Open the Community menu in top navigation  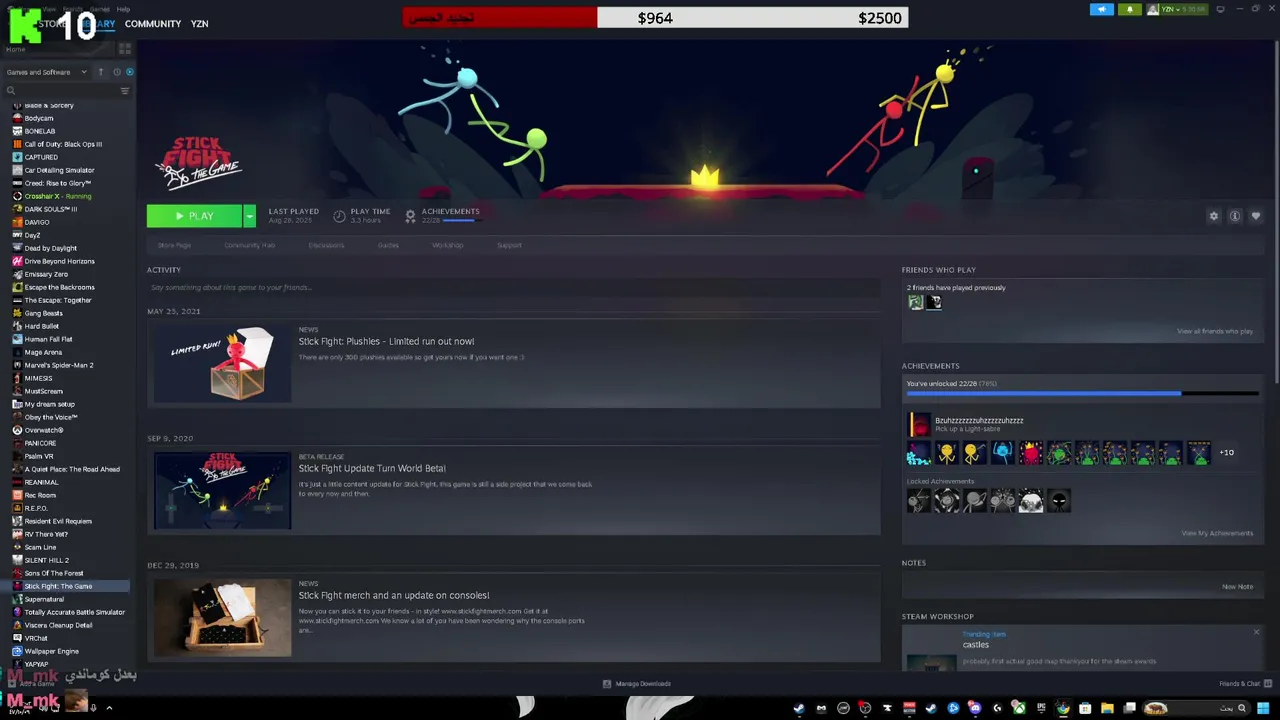tap(153, 23)
